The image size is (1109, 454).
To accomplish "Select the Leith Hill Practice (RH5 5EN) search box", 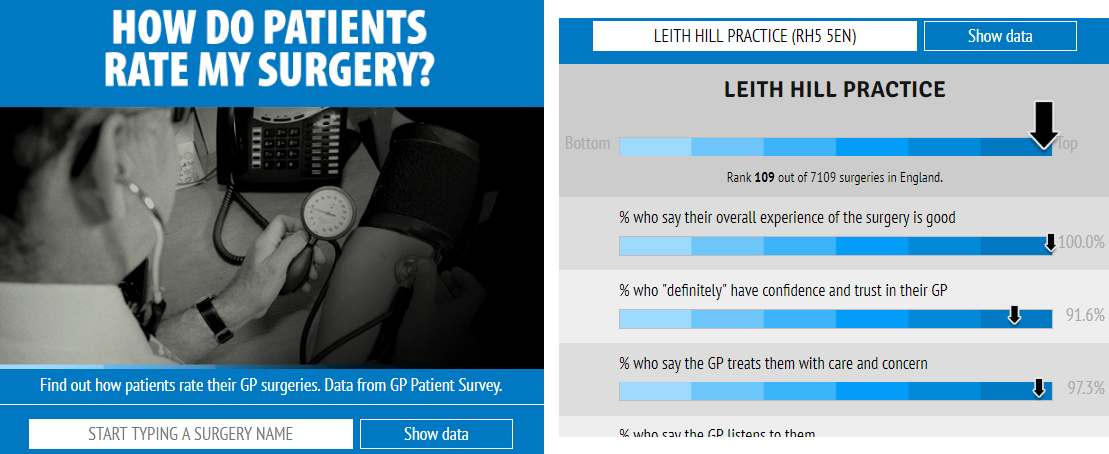I will point(755,36).
